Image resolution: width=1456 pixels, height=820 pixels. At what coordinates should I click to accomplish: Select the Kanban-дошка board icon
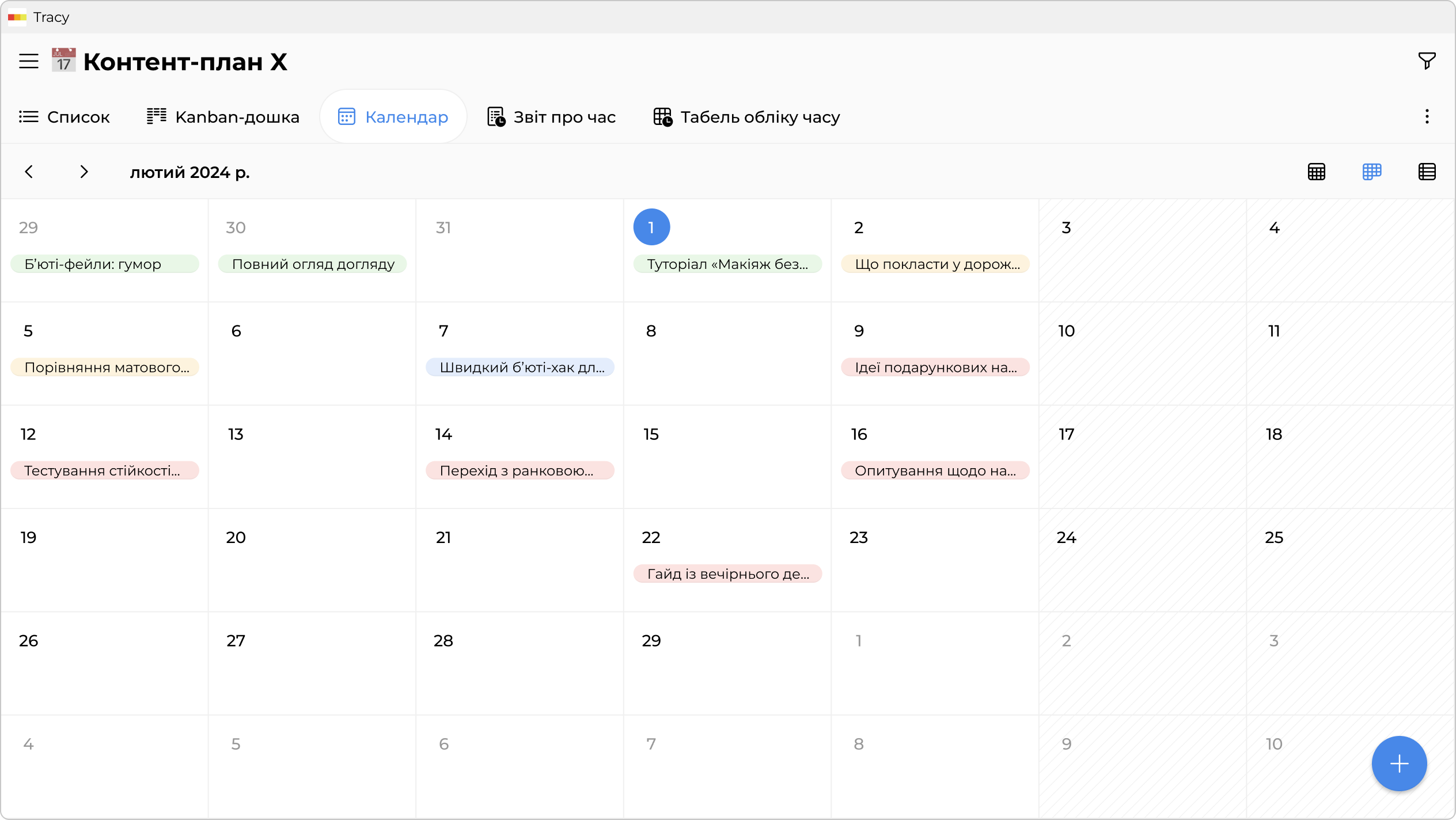pos(156,116)
